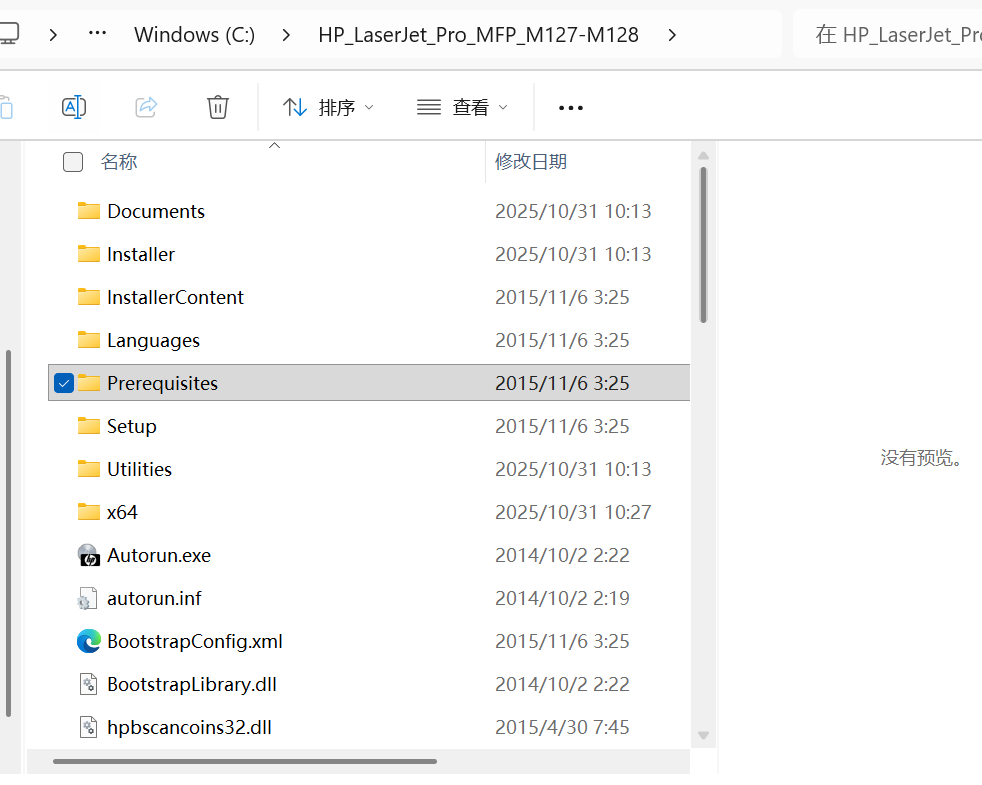
Task: Expand the chevron after the HP_LaserJet folder breadcrumb
Action: [x=672, y=35]
